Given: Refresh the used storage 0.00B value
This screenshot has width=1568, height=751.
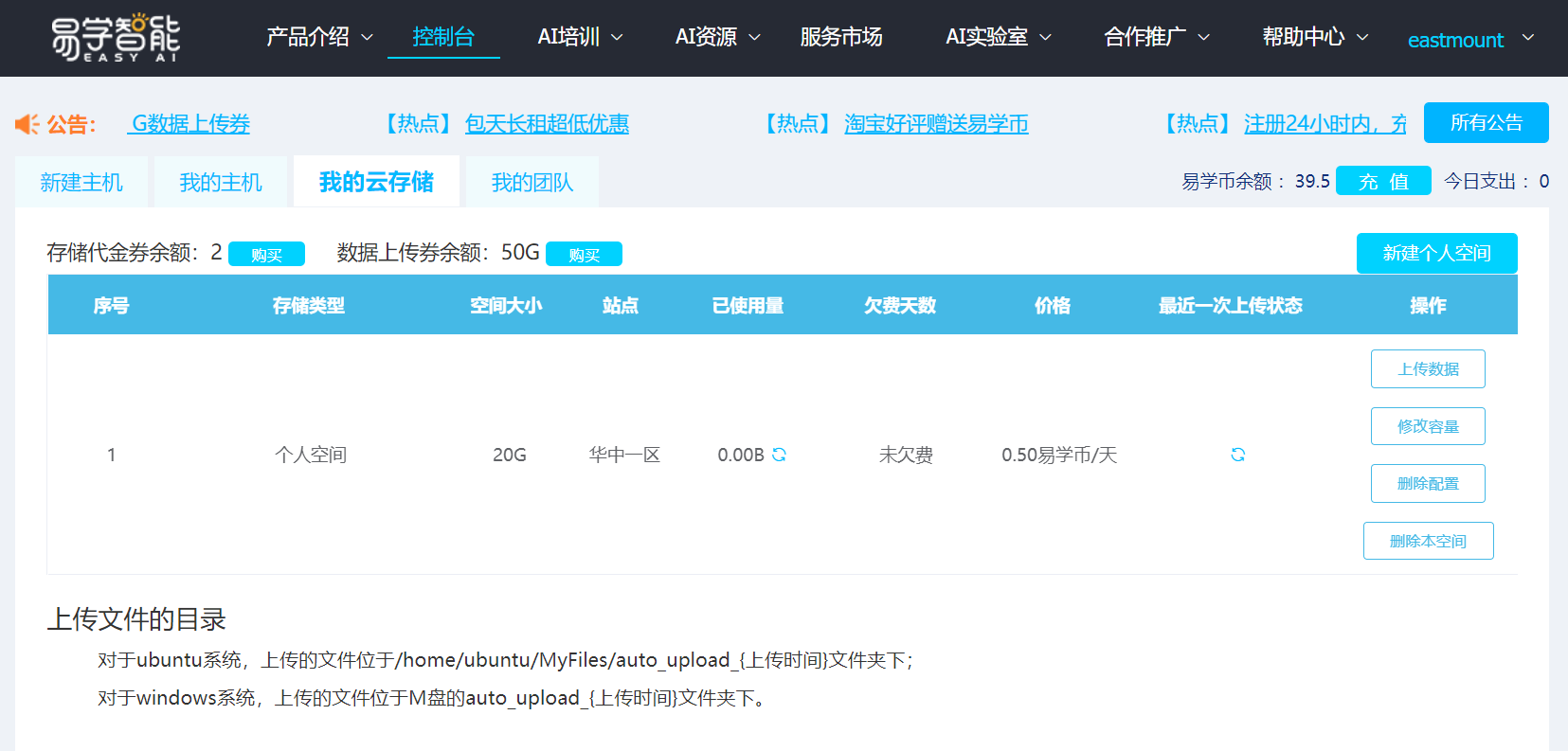Looking at the screenshot, I should click(779, 455).
